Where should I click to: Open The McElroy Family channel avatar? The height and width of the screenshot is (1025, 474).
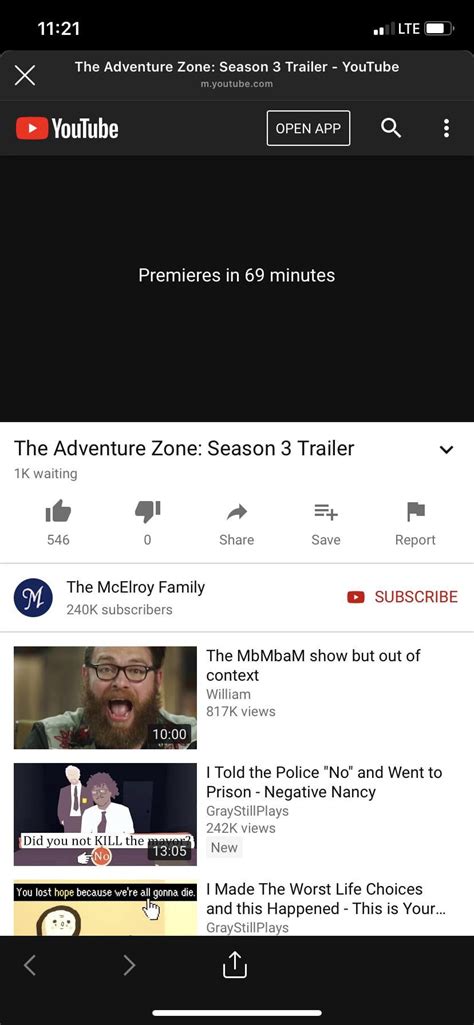[33, 597]
